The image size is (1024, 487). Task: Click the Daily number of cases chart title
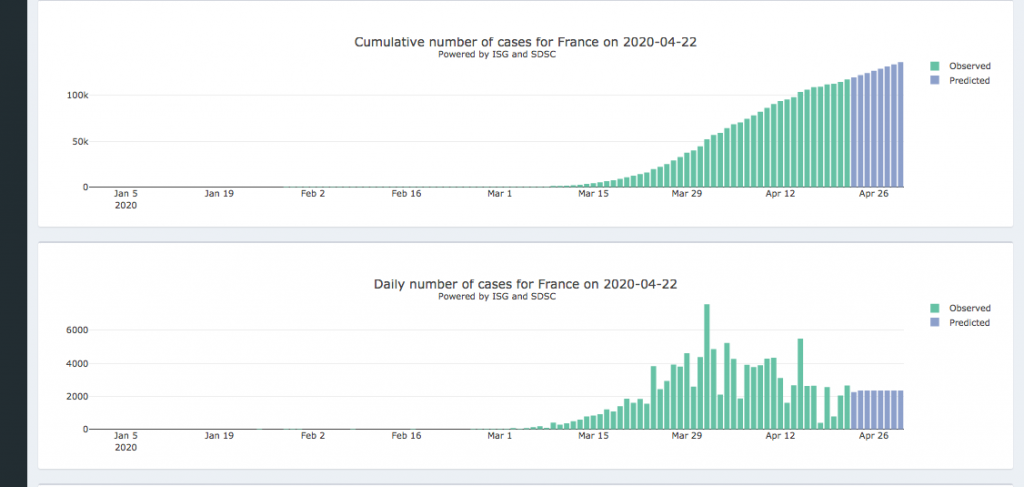click(x=526, y=284)
